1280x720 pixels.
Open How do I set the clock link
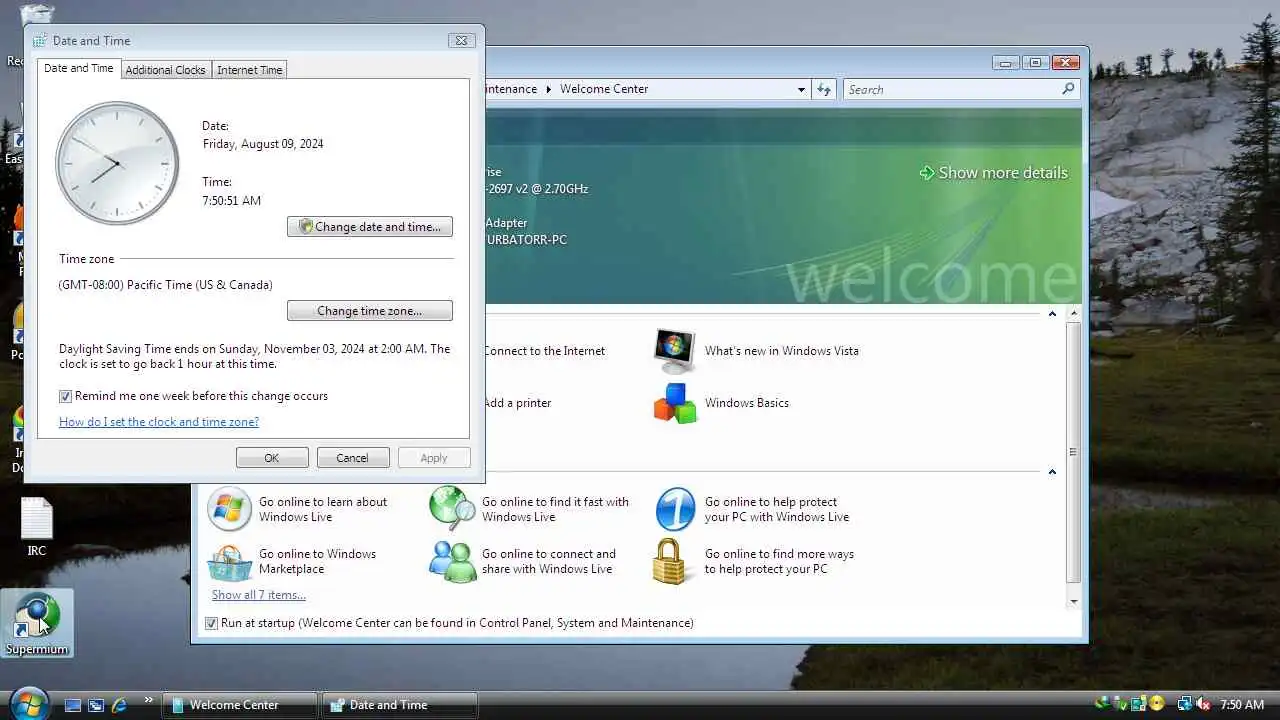(x=159, y=422)
